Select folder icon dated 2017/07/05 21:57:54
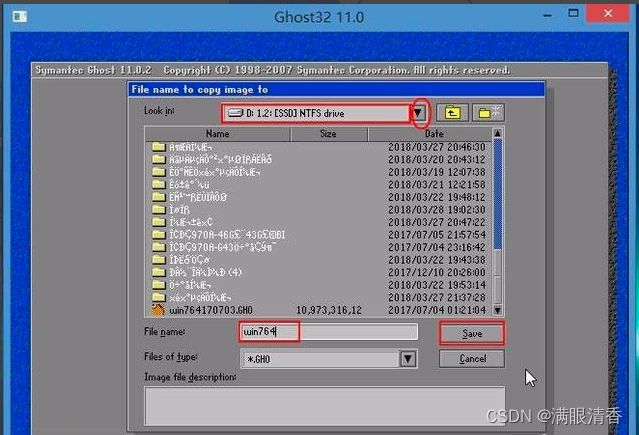Image resolution: width=639 pixels, height=435 pixels. click(x=159, y=235)
